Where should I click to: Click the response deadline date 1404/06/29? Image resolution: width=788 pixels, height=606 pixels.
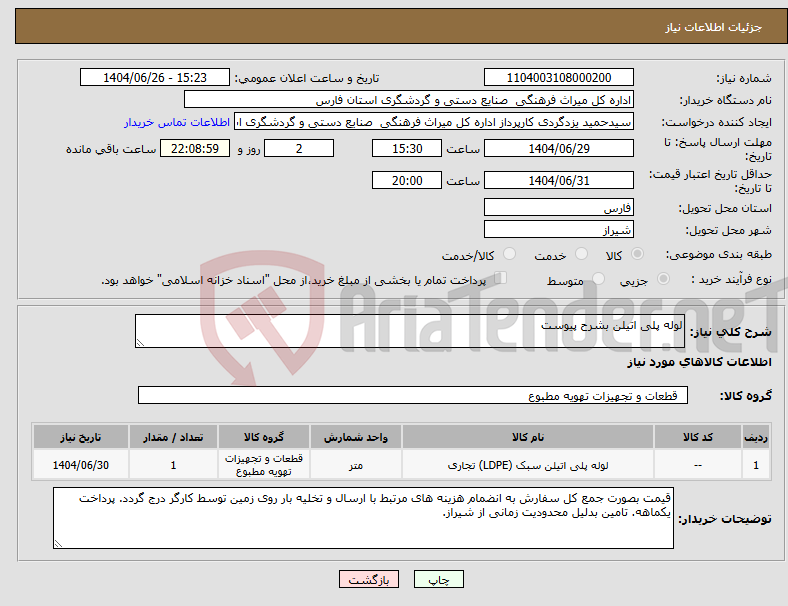point(558,148)
